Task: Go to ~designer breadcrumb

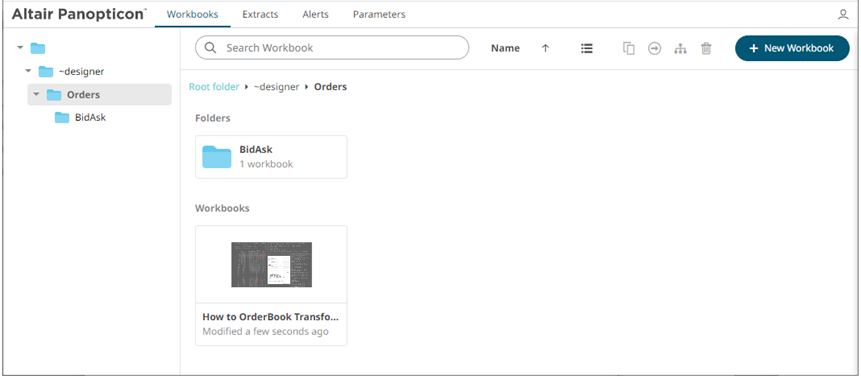Action: [x=276, y=87]
